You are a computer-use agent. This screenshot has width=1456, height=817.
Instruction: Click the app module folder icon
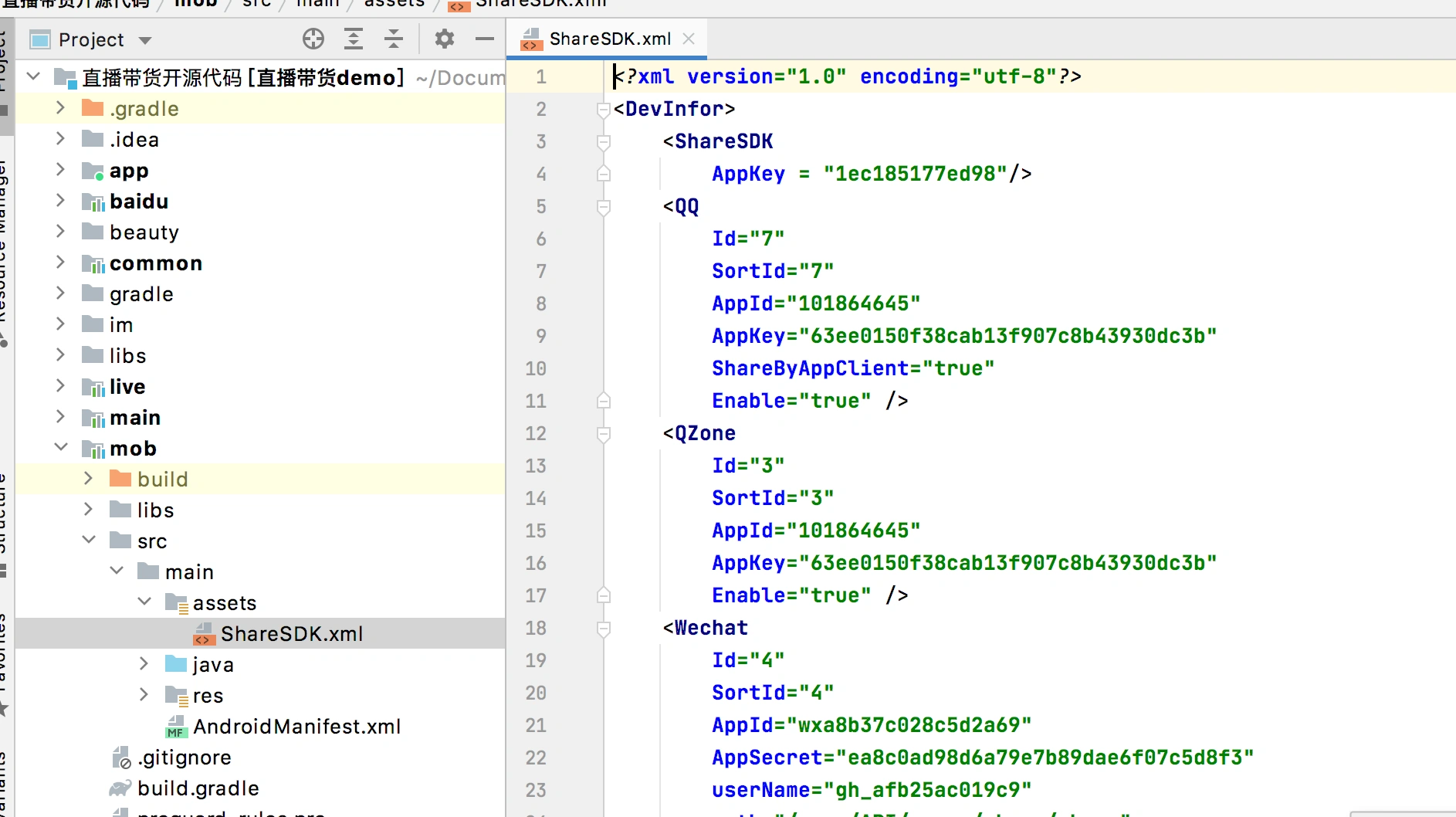tap(93, 171)
